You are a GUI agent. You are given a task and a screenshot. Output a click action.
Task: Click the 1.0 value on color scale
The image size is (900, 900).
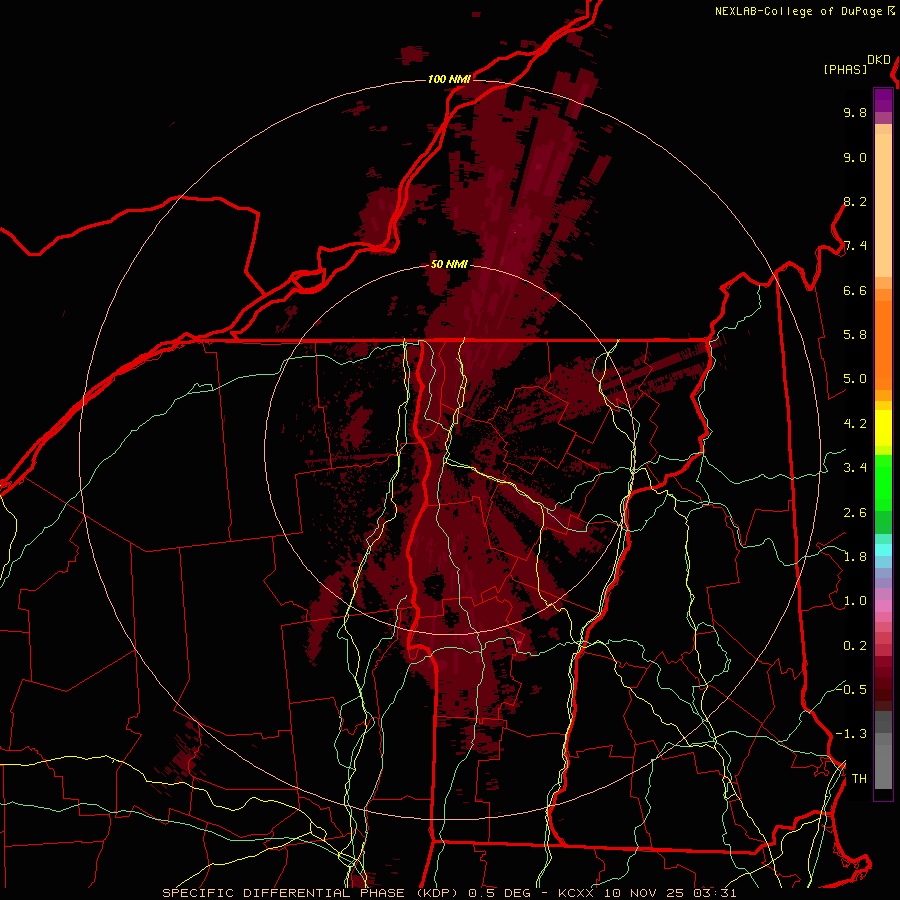pos(855,601)
